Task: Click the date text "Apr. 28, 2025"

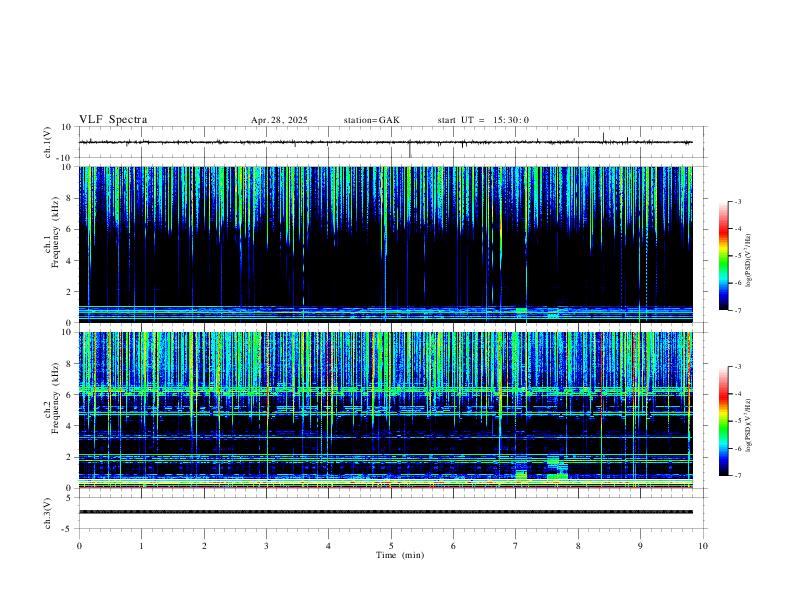Action: click(279, 120)
